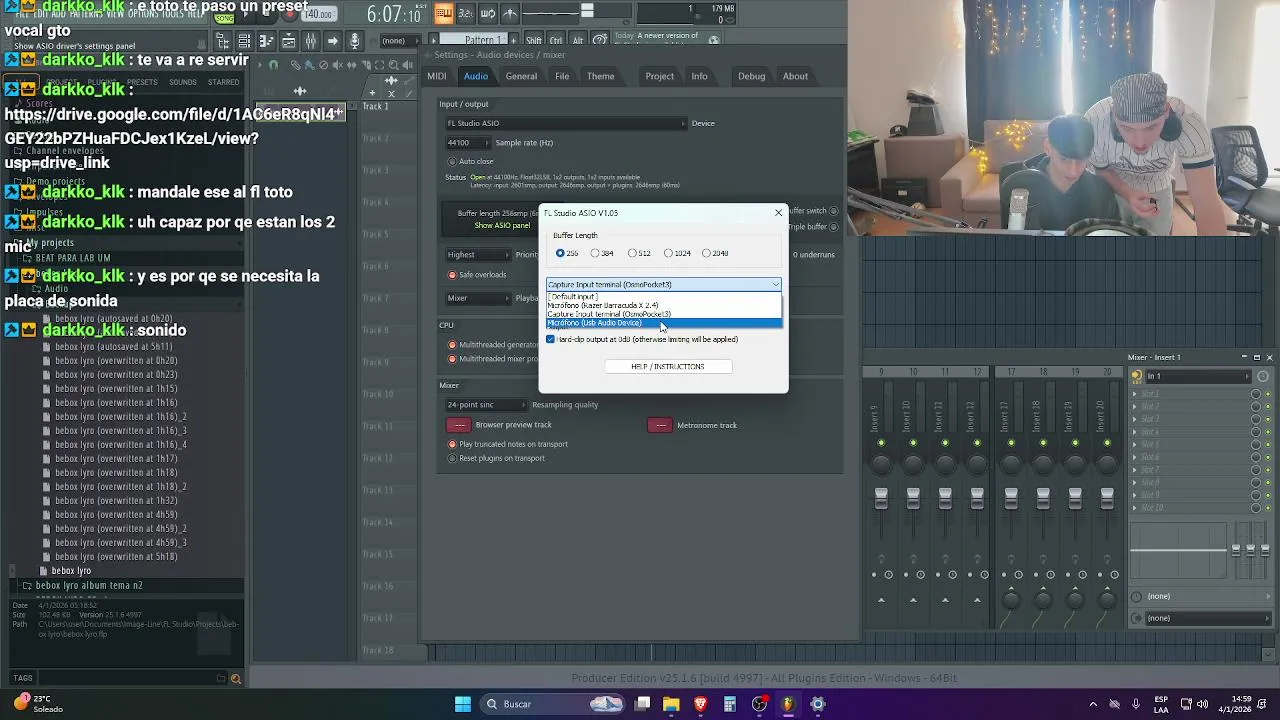Enable Auto close in audio settings
This screenshot has width=1280, height=720.
pos(452,161)
